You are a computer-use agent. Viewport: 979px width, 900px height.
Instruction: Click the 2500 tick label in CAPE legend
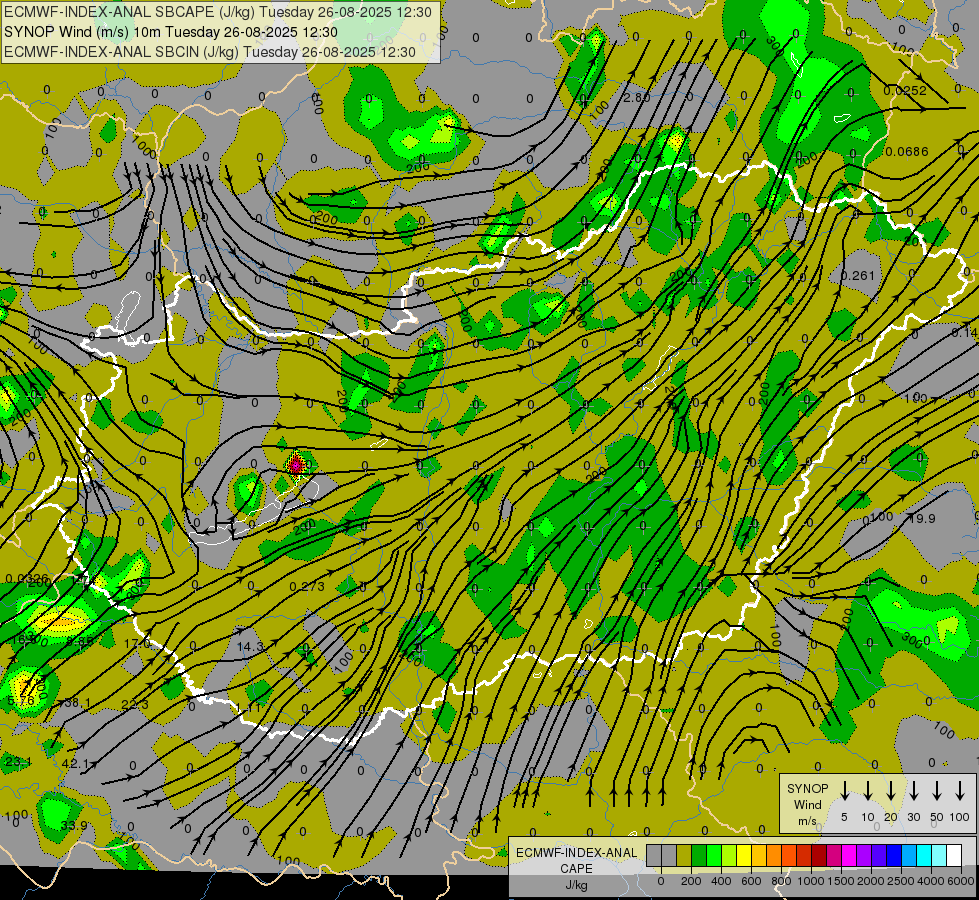(900, 881)
